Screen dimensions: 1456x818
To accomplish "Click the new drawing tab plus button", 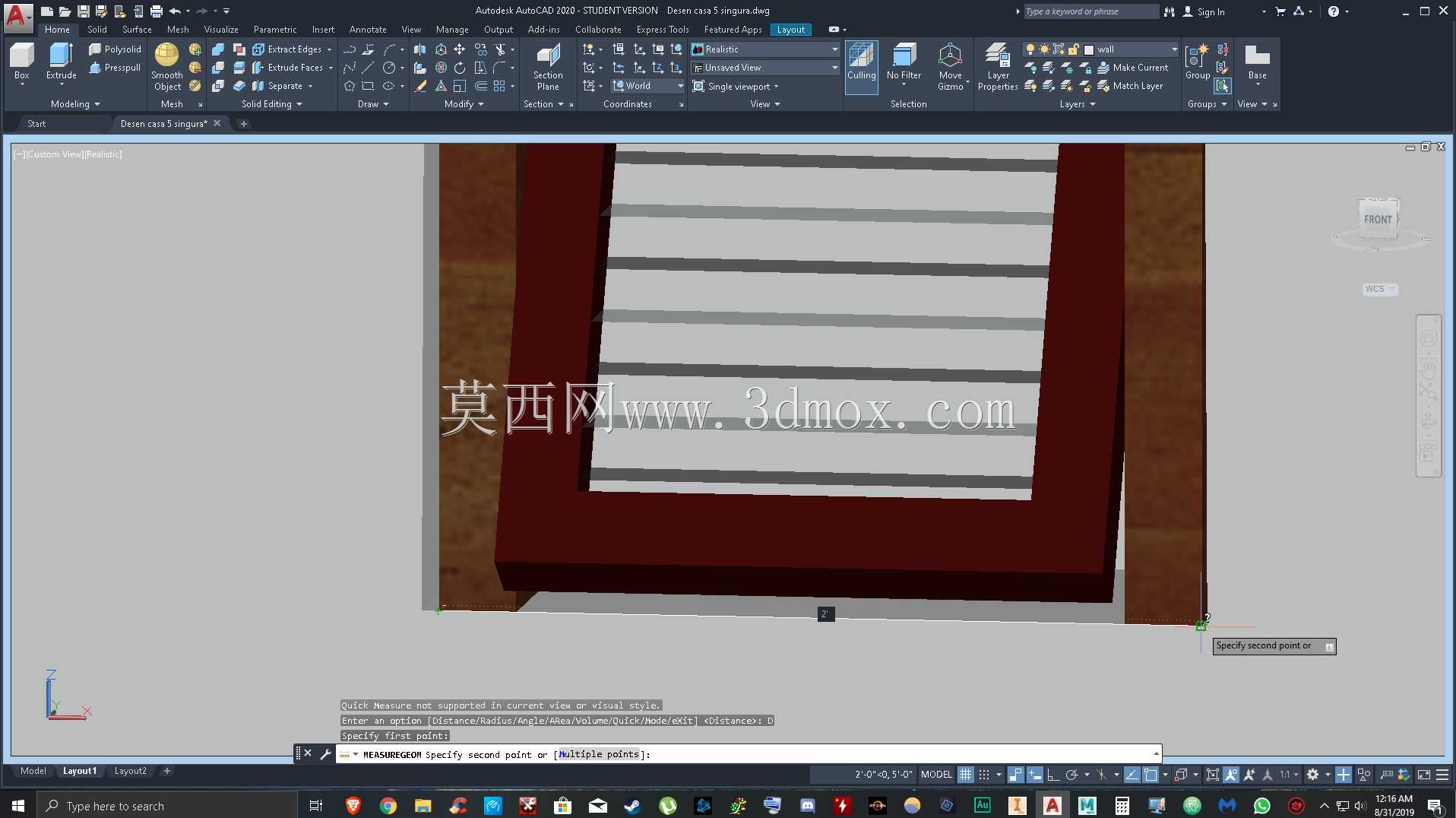I will tap(244, 123).
